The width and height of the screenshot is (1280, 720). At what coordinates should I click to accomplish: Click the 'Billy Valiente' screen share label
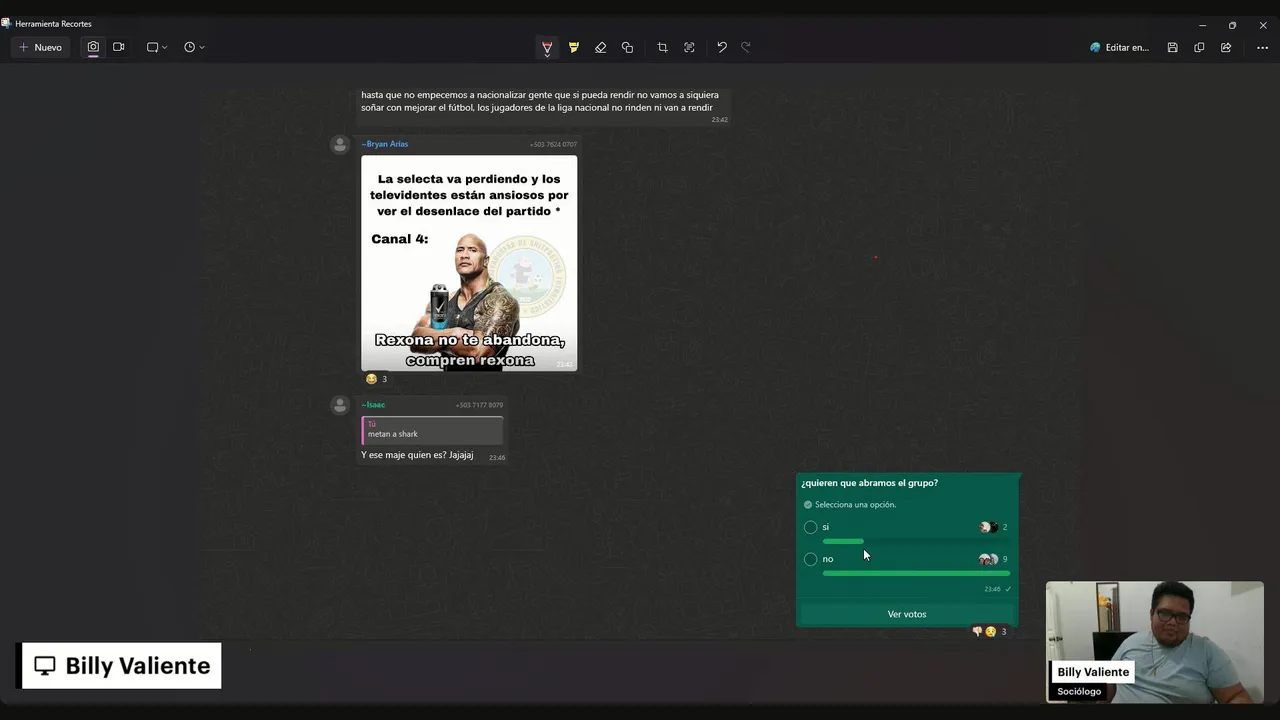point(121,666)
